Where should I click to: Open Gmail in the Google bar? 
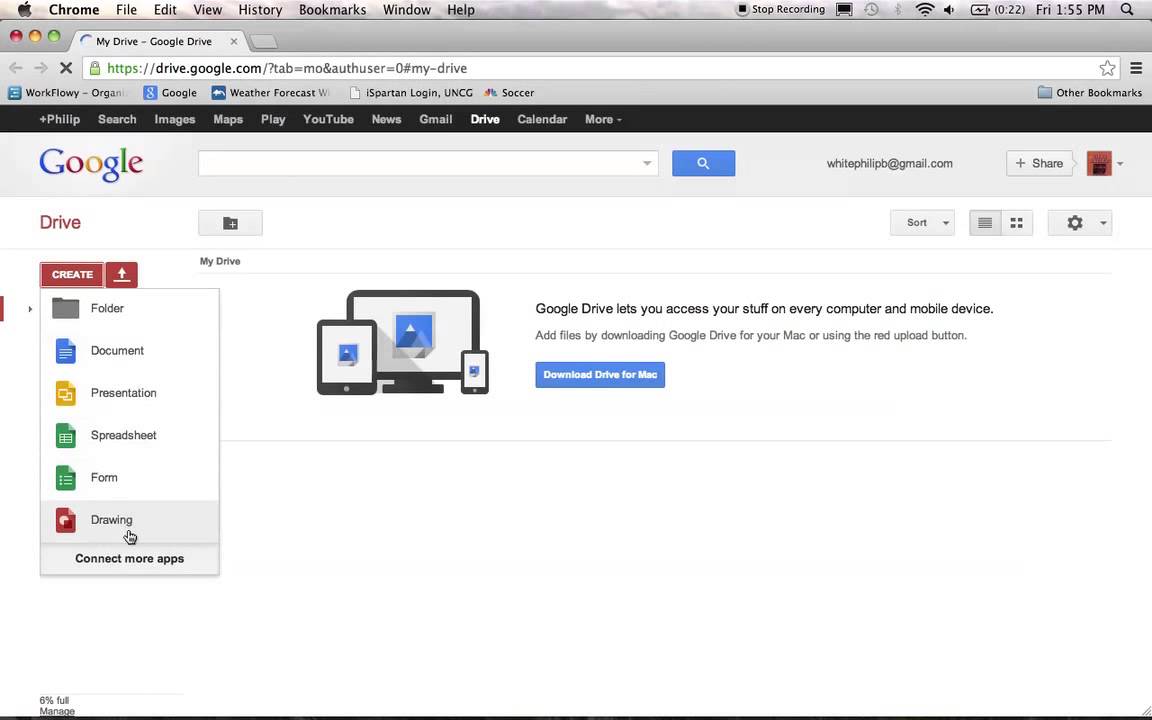pyautogui.click(x=436, y=119)
